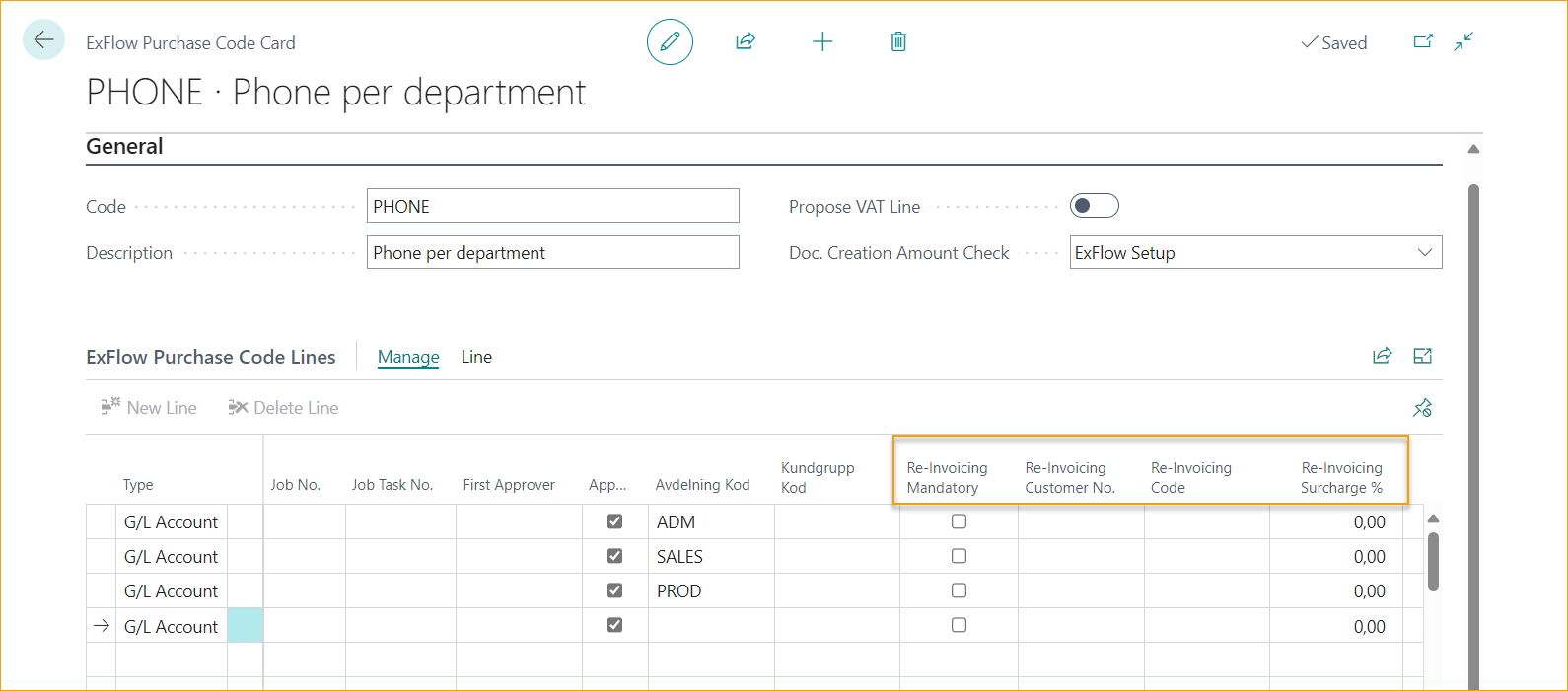This screenshot has height=691, width=1568.
Task: Toggle the Propose VAT Line switch
Action: (x=1095, y=206)
